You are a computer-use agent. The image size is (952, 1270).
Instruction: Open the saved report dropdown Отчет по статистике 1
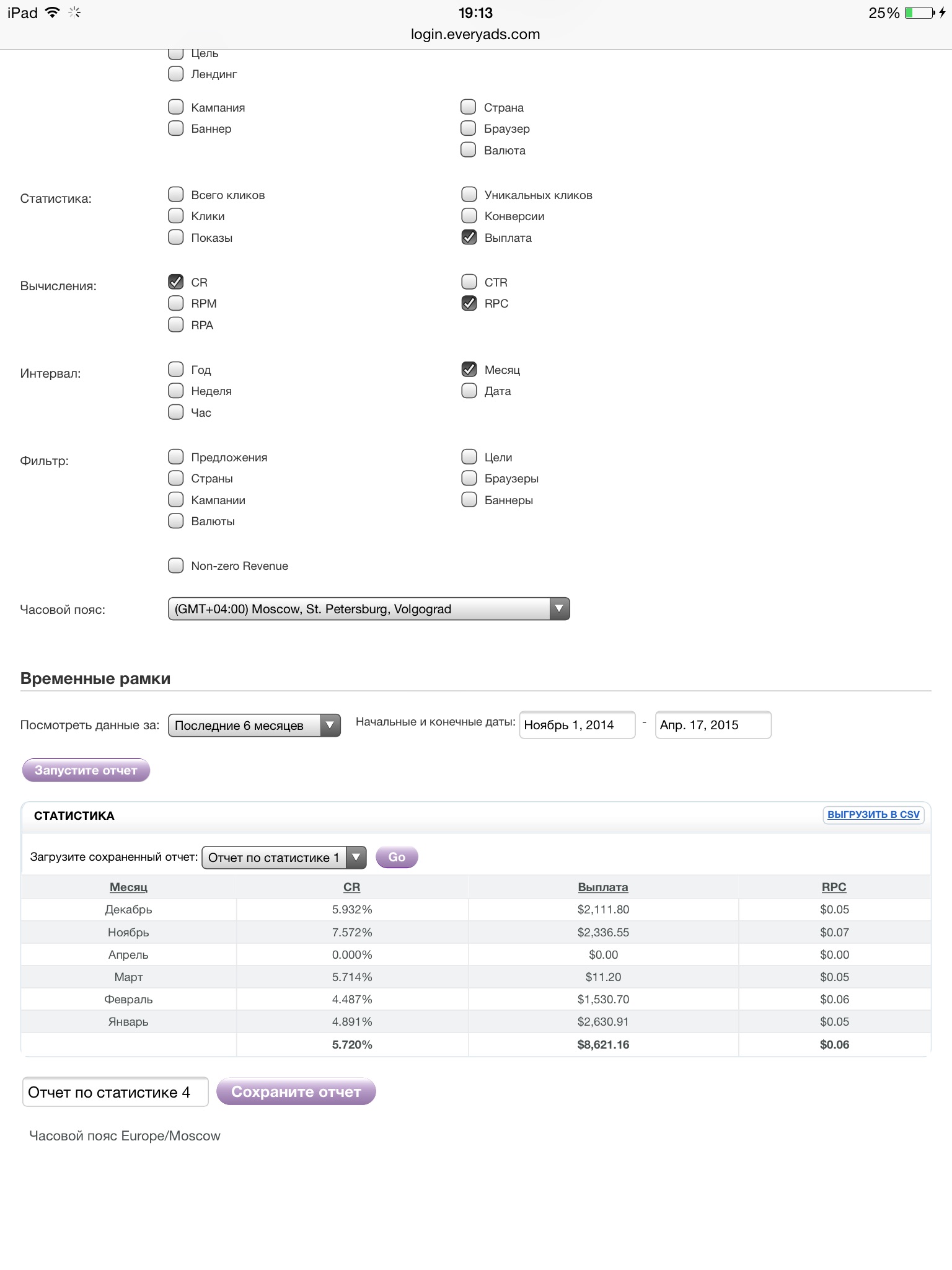pos(284,858)
